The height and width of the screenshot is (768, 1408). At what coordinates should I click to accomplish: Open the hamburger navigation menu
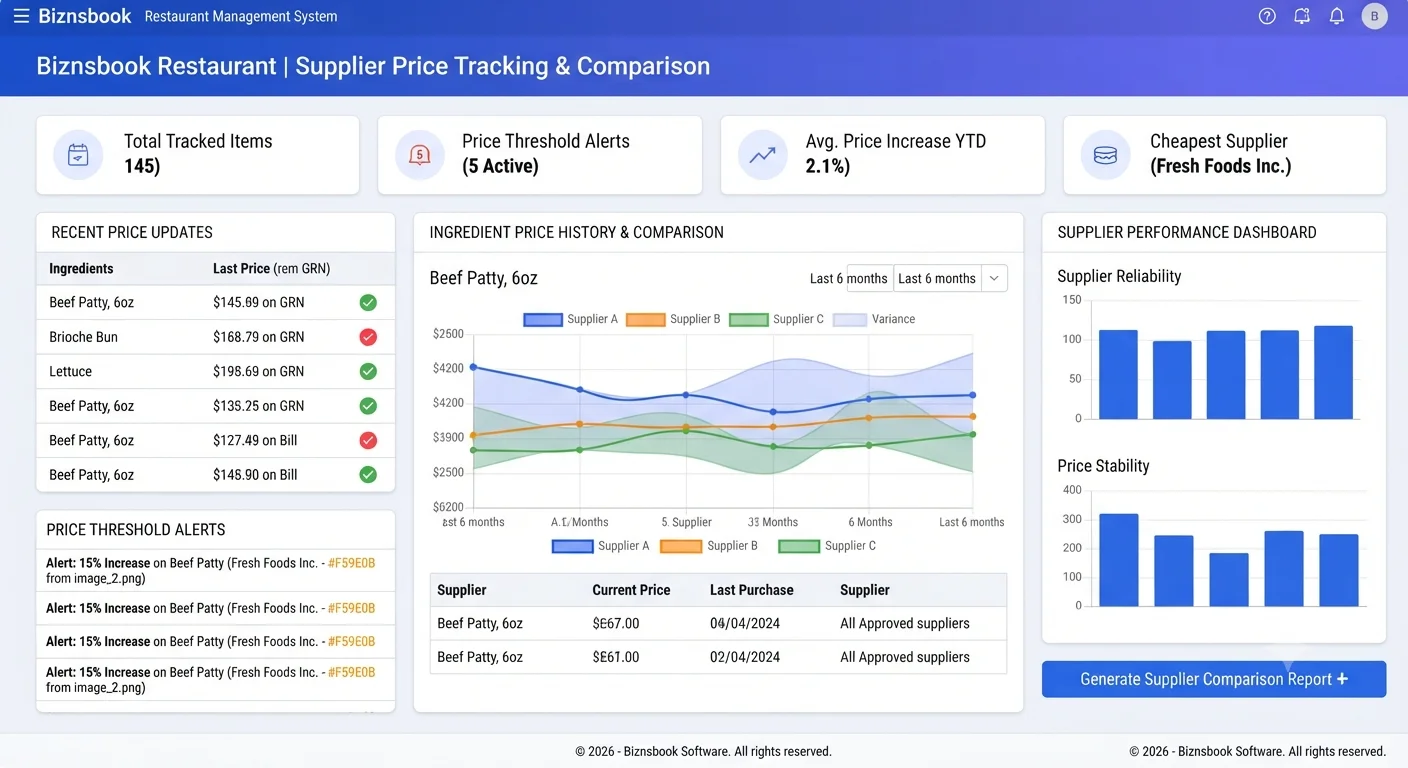pyautogui.click(x=21, y=16)
